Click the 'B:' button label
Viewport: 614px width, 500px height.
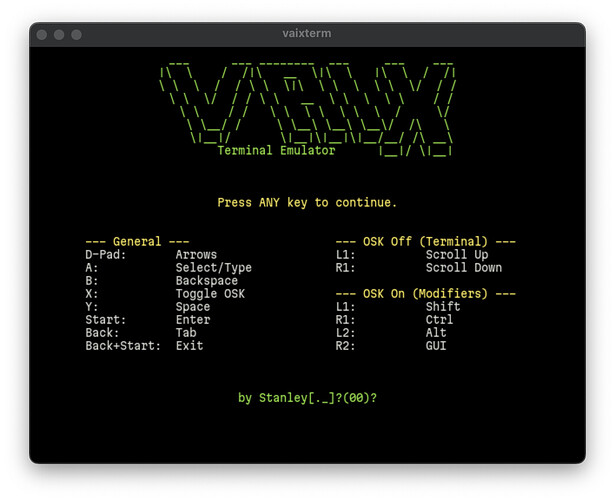(x=92, y=281)
